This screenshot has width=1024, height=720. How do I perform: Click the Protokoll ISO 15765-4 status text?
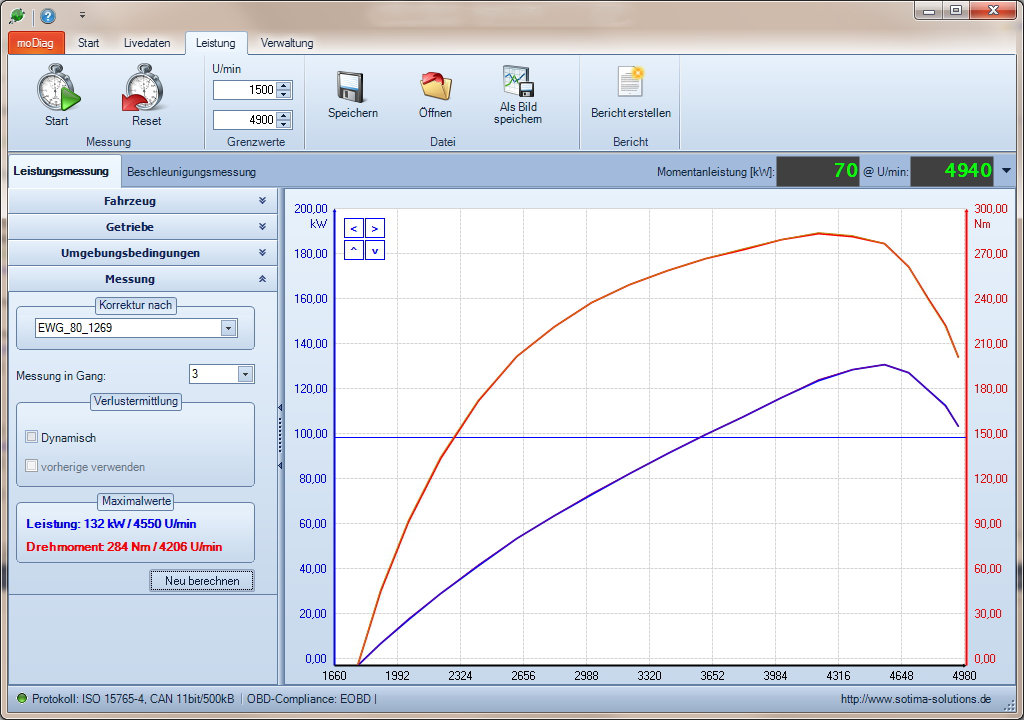[133, 699]
